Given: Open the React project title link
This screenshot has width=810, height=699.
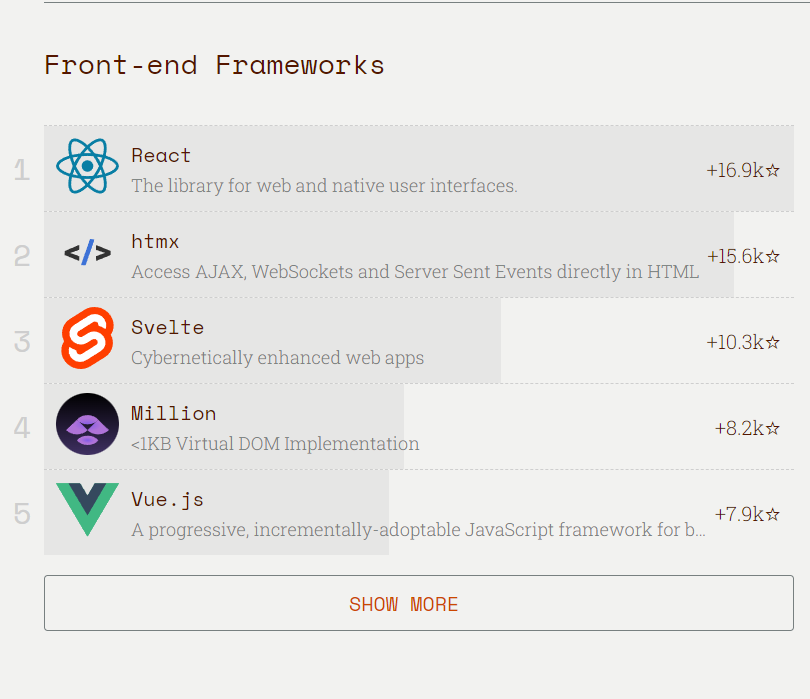Looking at the screenshot, I should 161,156.
